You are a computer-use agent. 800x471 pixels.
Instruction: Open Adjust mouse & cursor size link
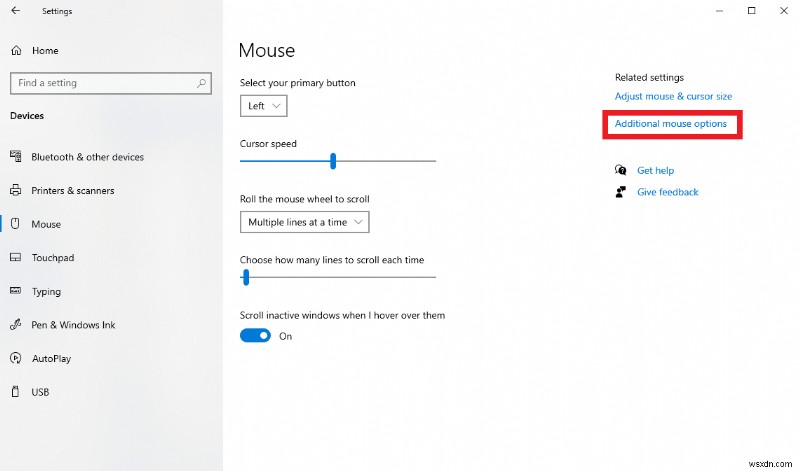(x=673, y=97)
